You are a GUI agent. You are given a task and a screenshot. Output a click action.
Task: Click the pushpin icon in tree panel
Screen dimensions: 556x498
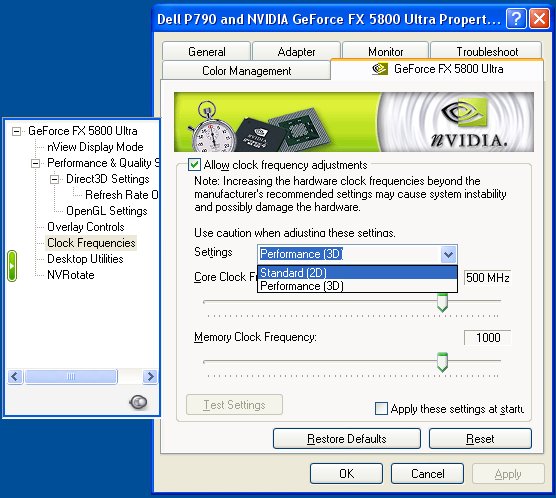138,402
